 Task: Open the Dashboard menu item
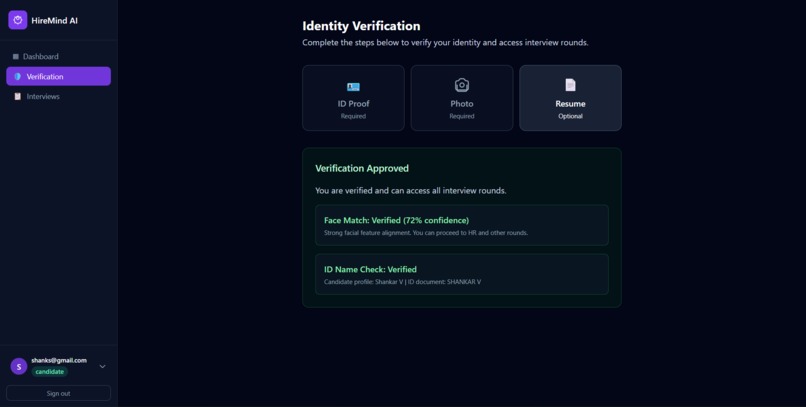59,57
